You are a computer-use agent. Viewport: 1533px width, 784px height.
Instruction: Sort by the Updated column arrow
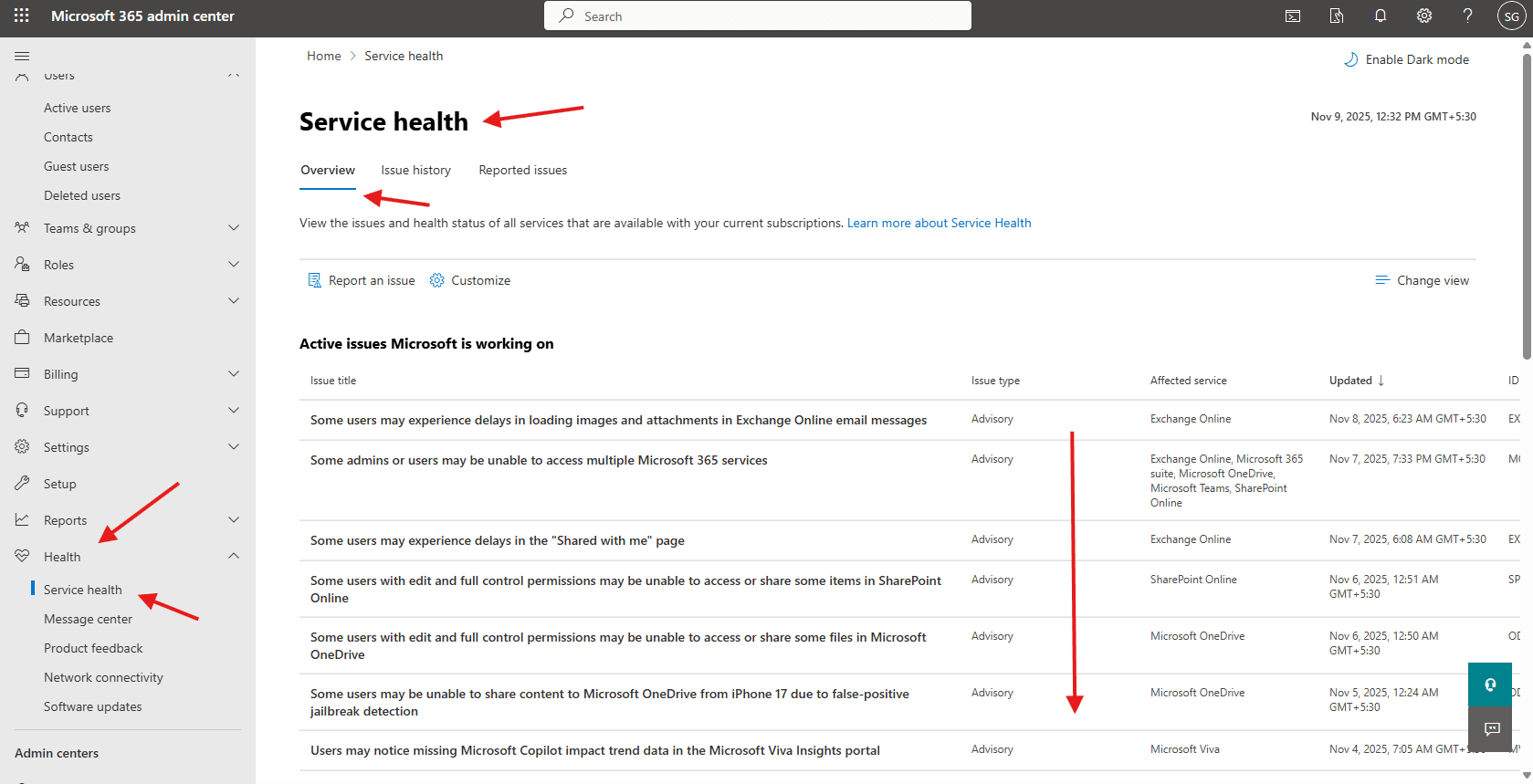pos(1381,381)
